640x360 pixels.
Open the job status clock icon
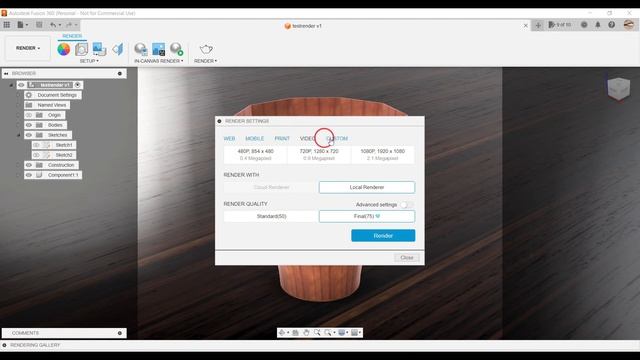pos(584,25)
